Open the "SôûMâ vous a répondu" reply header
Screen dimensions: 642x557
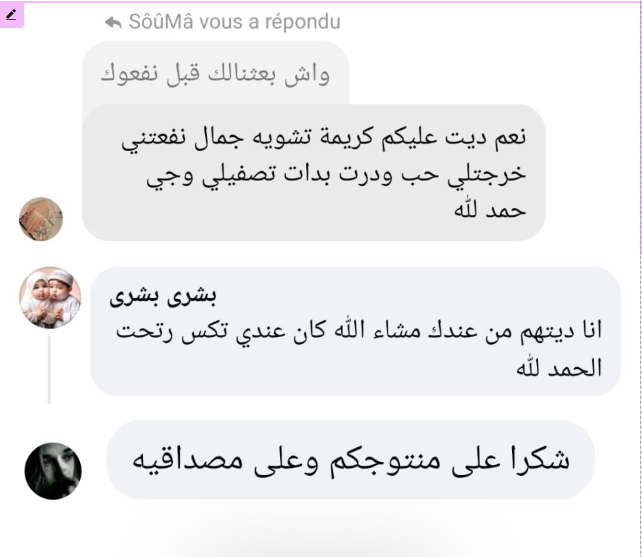point(223,22)
